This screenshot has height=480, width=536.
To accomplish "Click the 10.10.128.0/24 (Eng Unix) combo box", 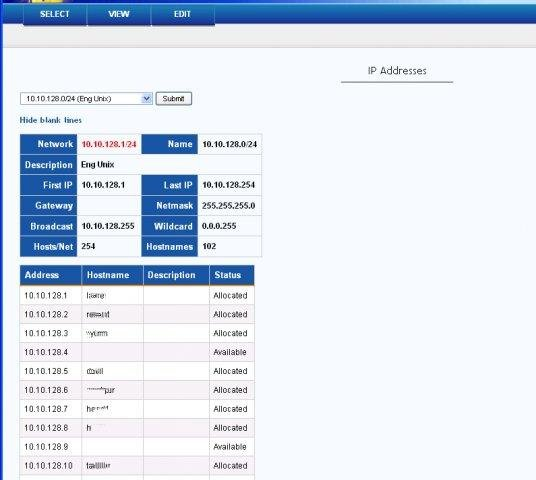I will tap(86, 98).
